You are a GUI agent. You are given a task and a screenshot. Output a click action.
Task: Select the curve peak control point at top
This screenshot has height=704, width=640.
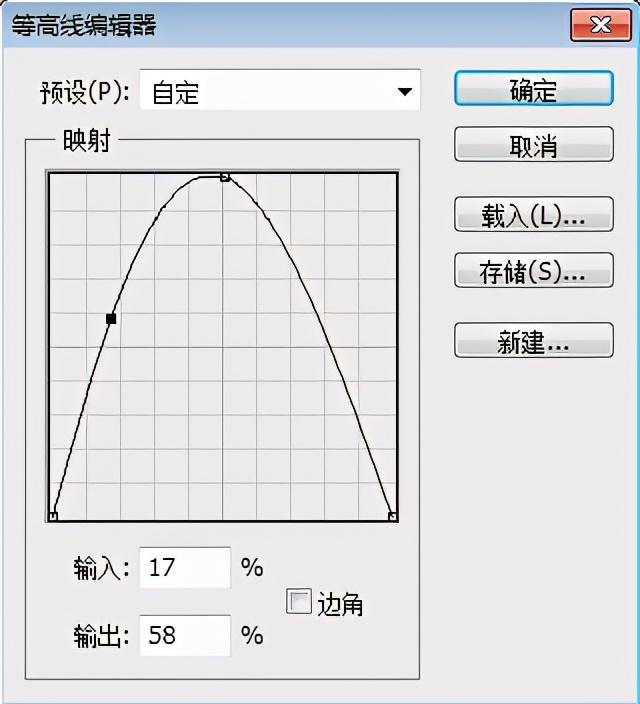(x=225, y=177)
